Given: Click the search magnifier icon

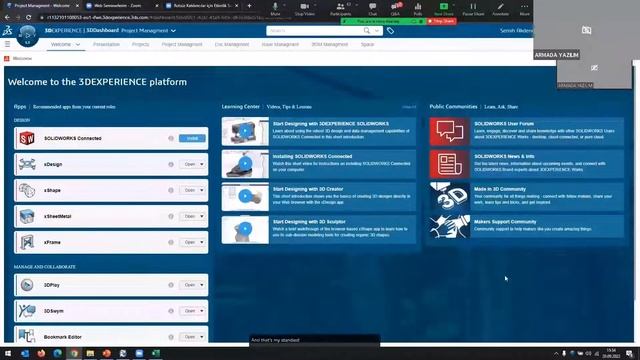Looking at the screenshot, I should point(367,31).
